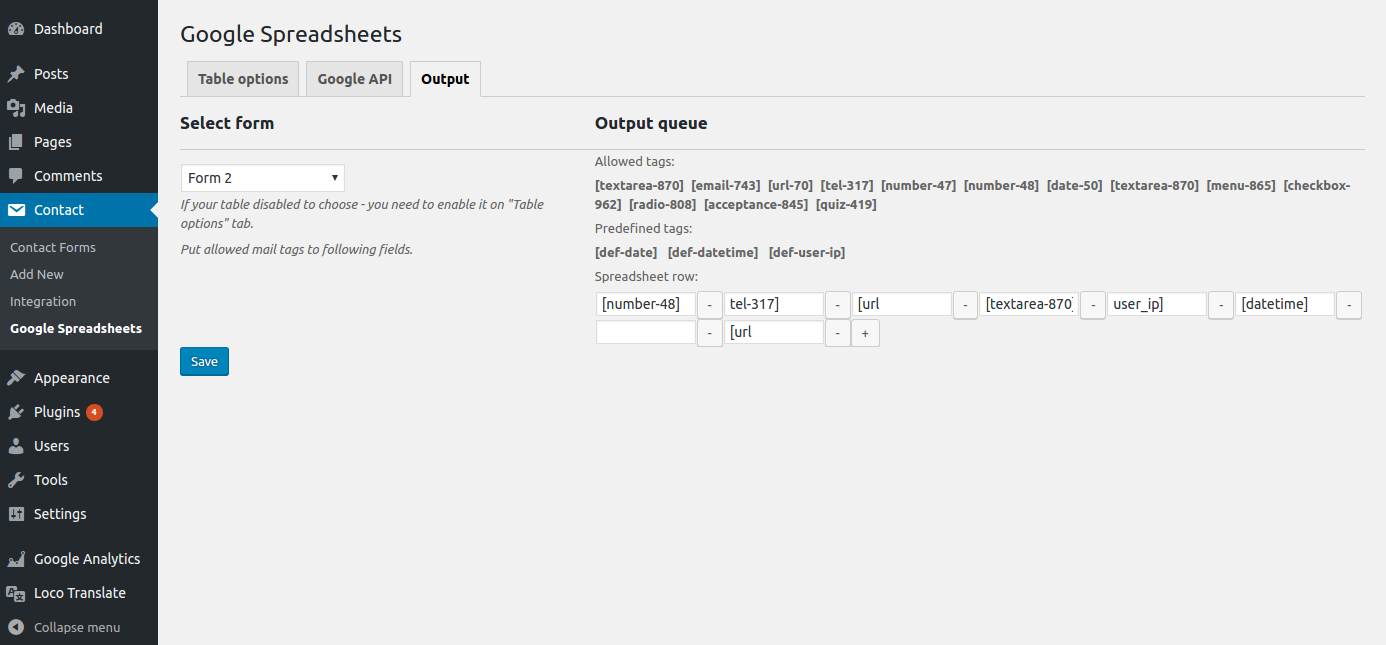Image resolution: width=1386 pixels, height=645 pixels.
Task: Click the blue Save button
Action: pyautogui.click(x=204, y=361)
